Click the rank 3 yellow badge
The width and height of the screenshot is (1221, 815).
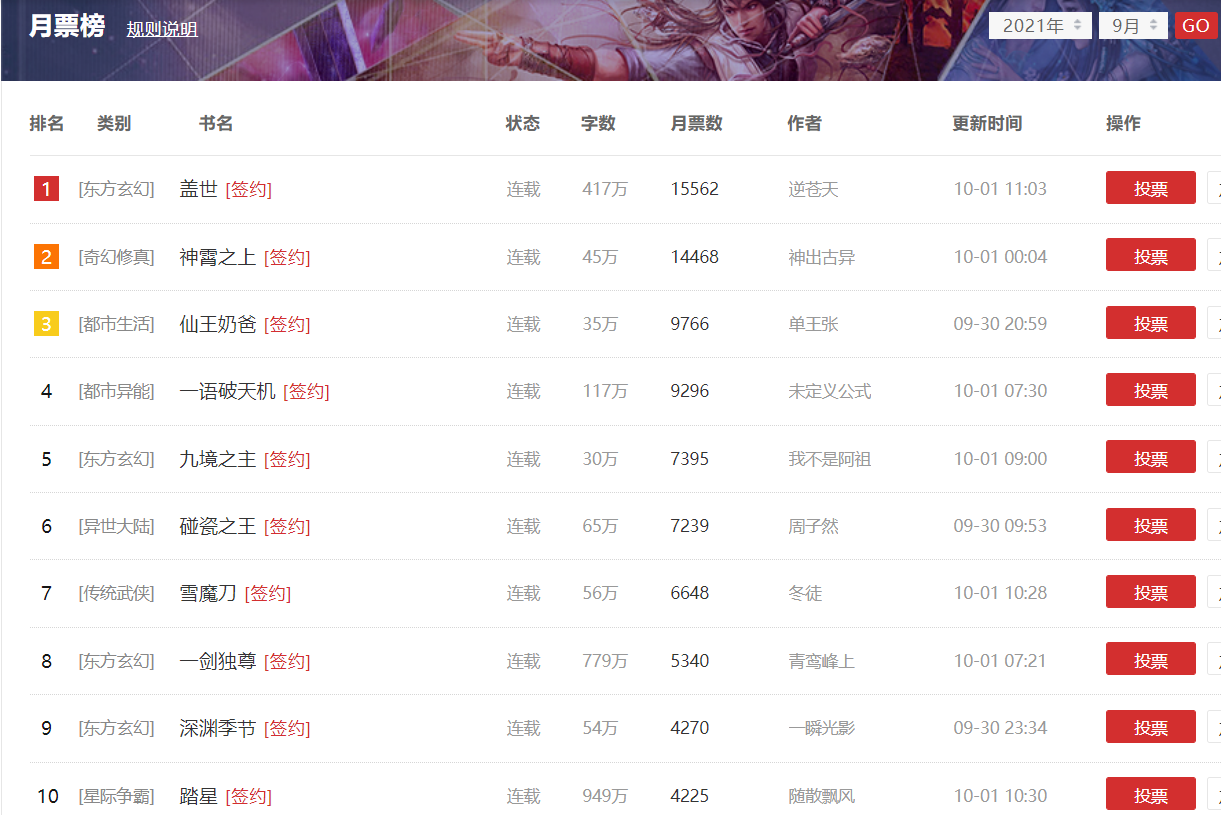point(46,324)
